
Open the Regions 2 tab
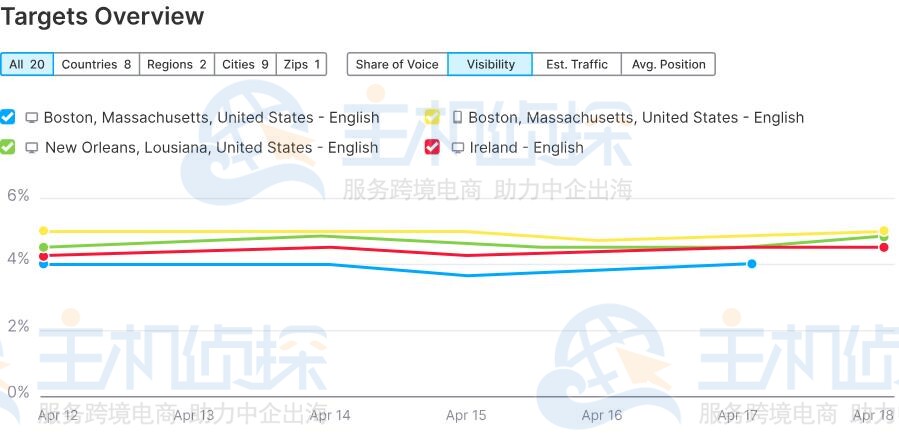tap(177, 64)
